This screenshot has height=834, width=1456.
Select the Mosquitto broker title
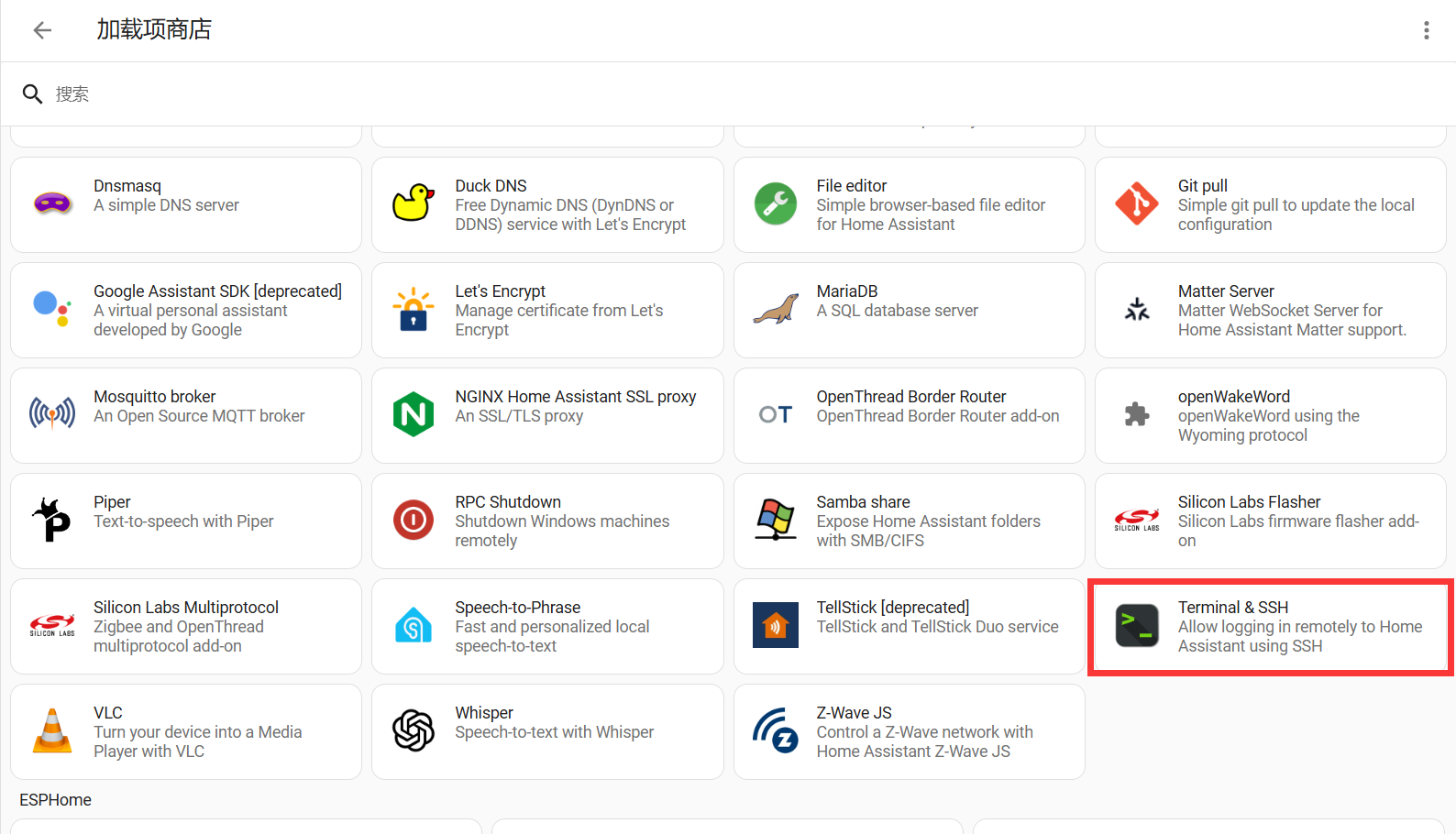pyautogui.click(x=155, y=397)
